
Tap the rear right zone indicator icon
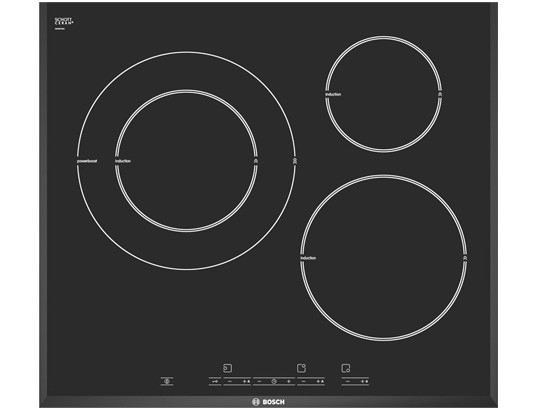[x=301, y=368]
